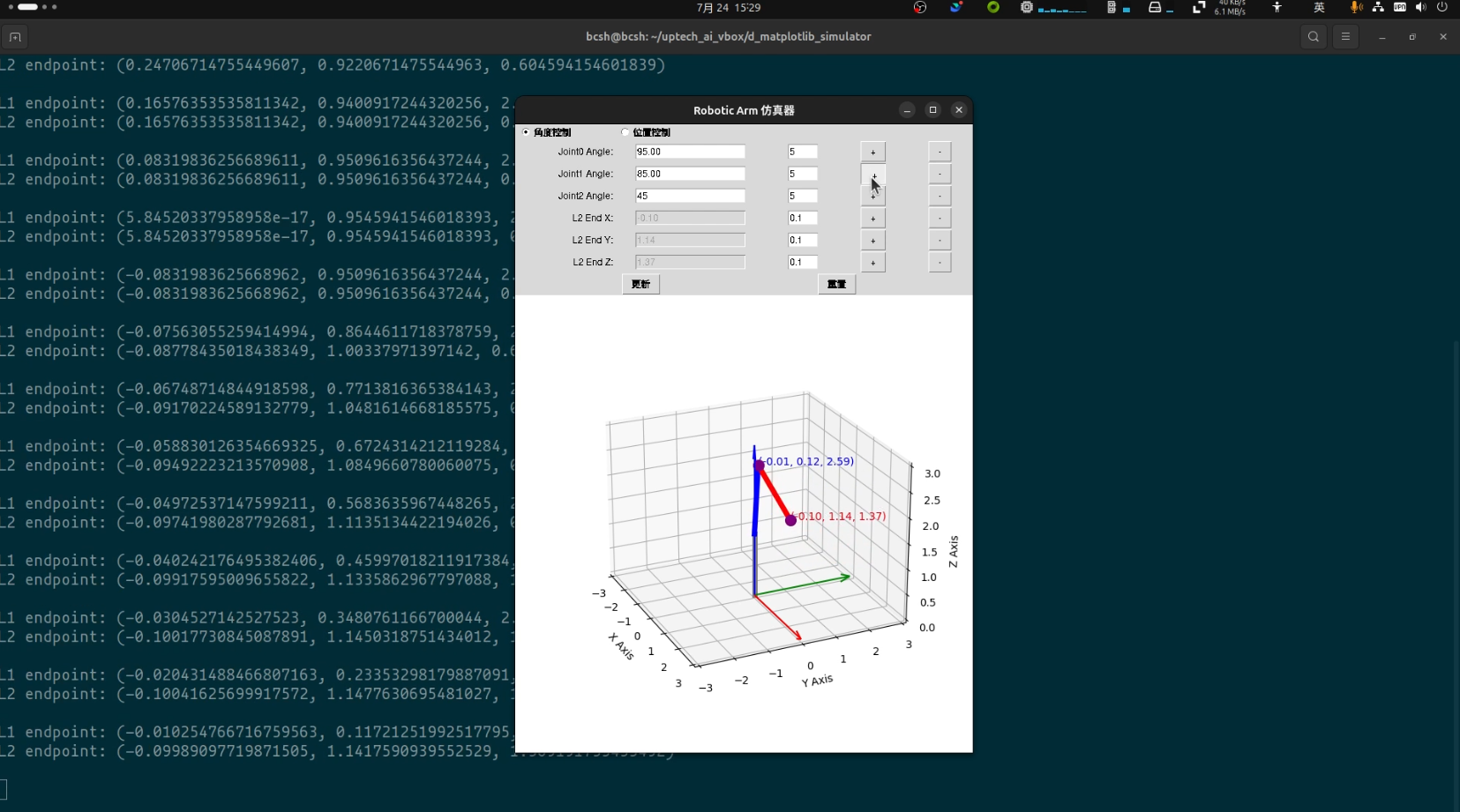Click the VPN status icon
The image size is (1460, 812).
1400,7
